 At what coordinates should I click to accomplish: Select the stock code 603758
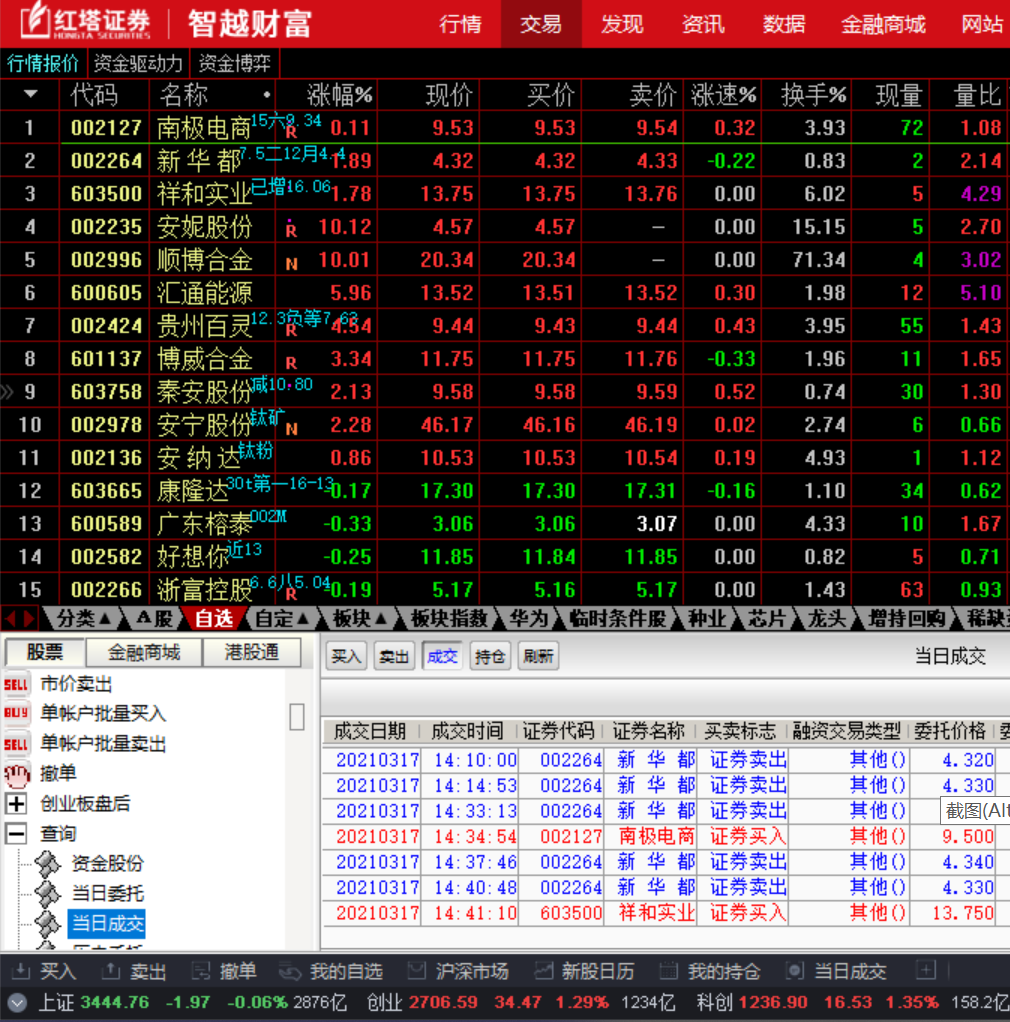click(106, 392)
